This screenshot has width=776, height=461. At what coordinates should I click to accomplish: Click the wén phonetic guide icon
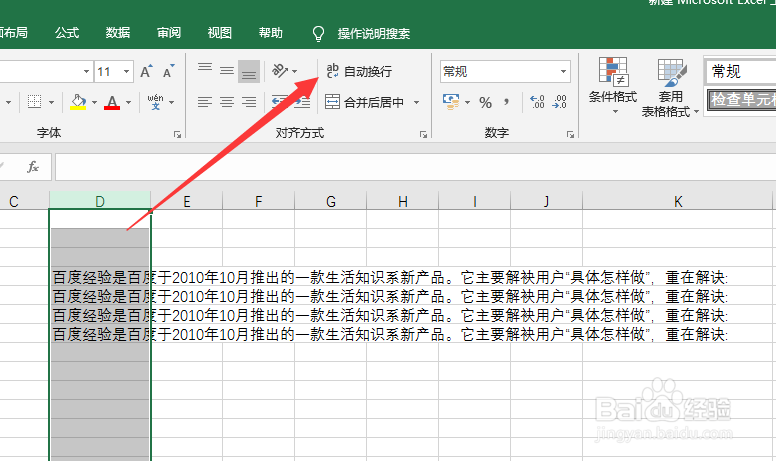155,102
